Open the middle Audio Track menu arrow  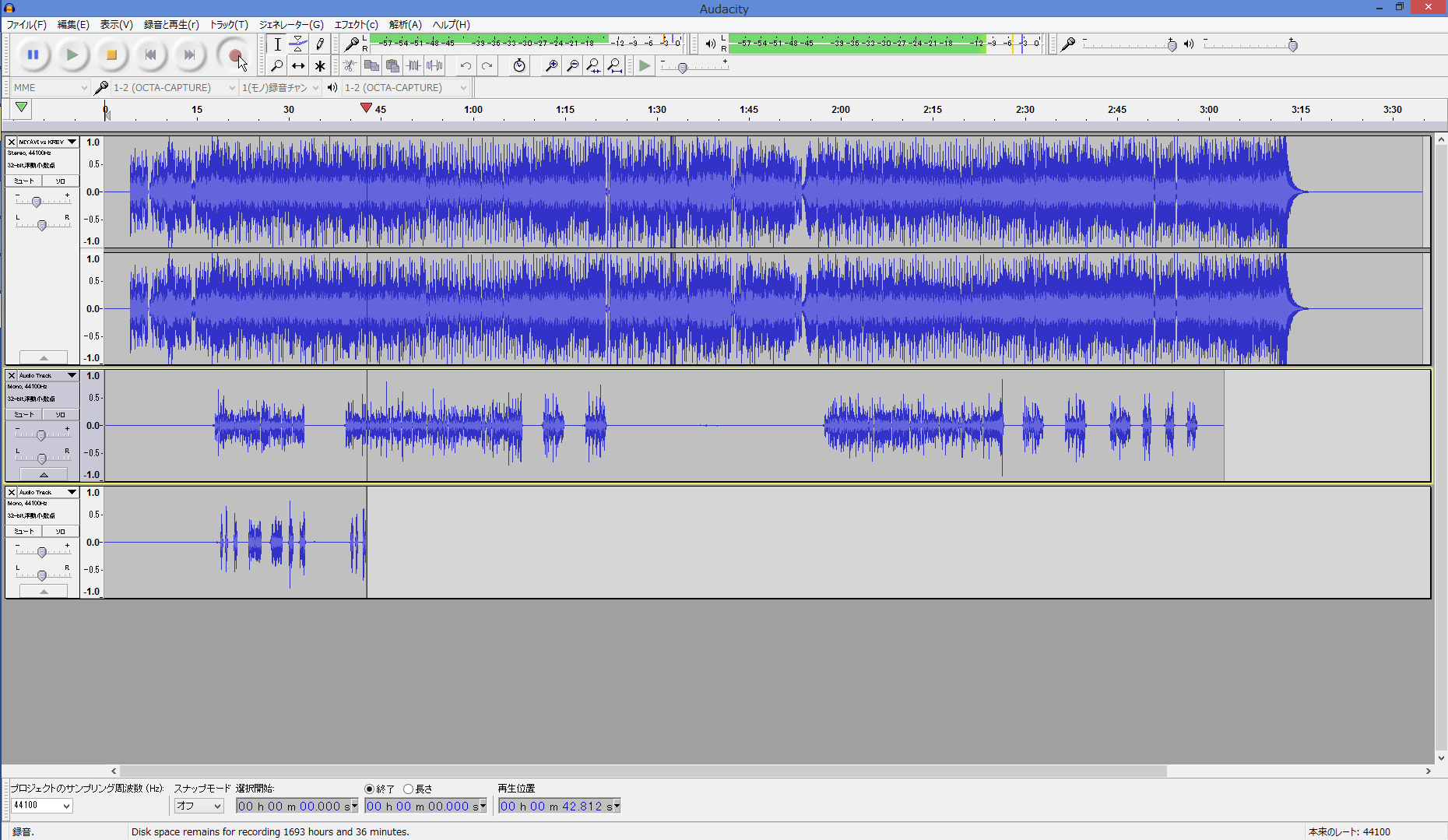click(x=72, y=375)
